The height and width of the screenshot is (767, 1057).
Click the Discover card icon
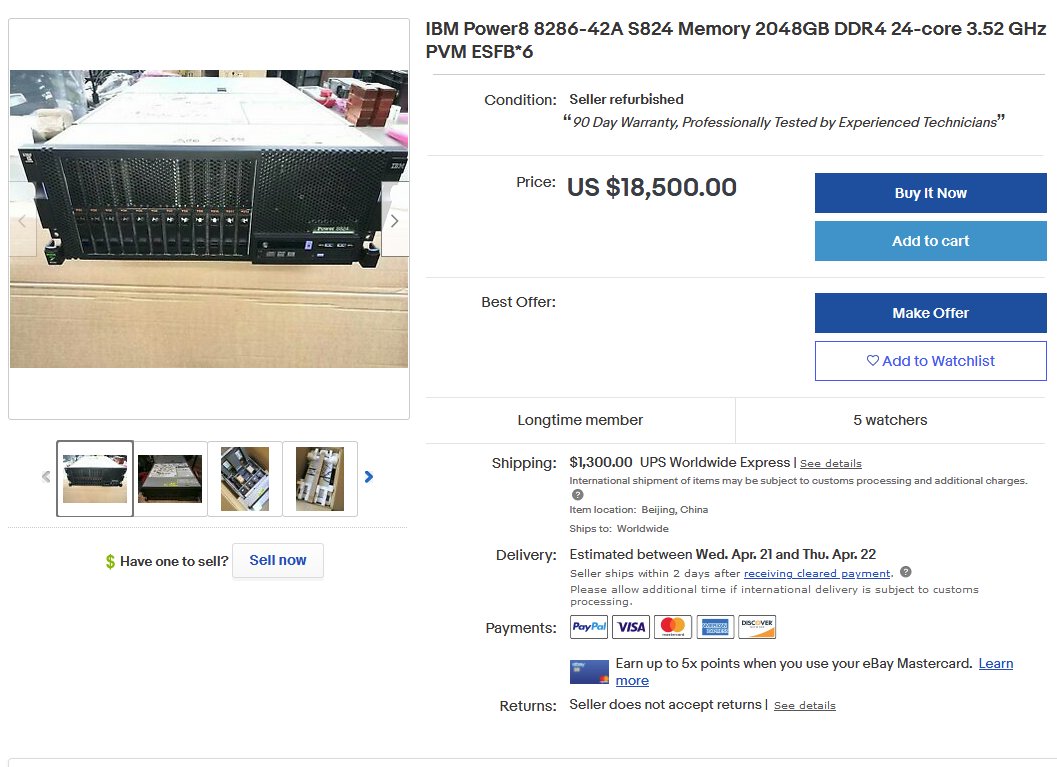[x=757, y=627]
